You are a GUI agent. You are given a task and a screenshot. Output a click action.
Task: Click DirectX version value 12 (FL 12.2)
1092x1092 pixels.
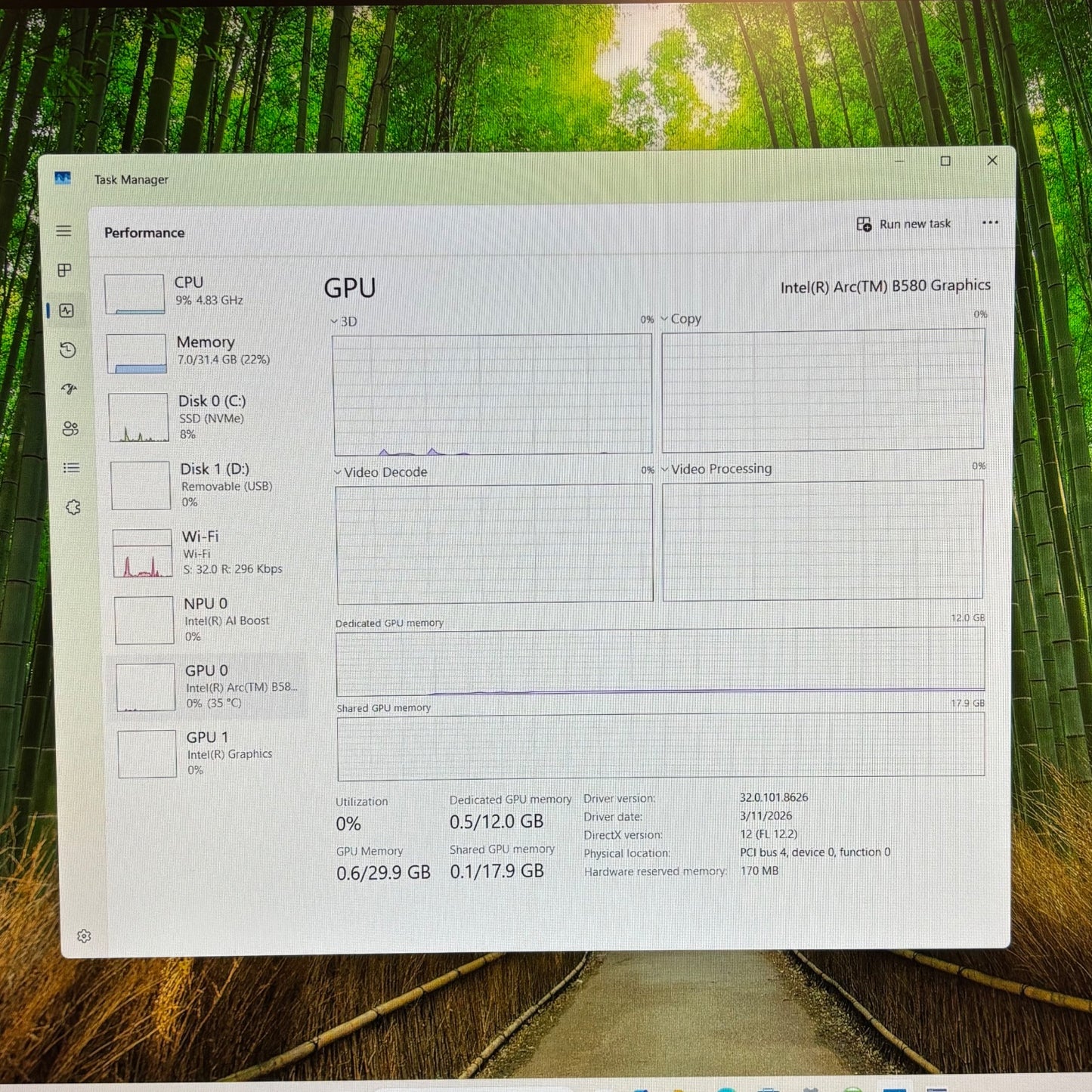(x=769, y=834)
